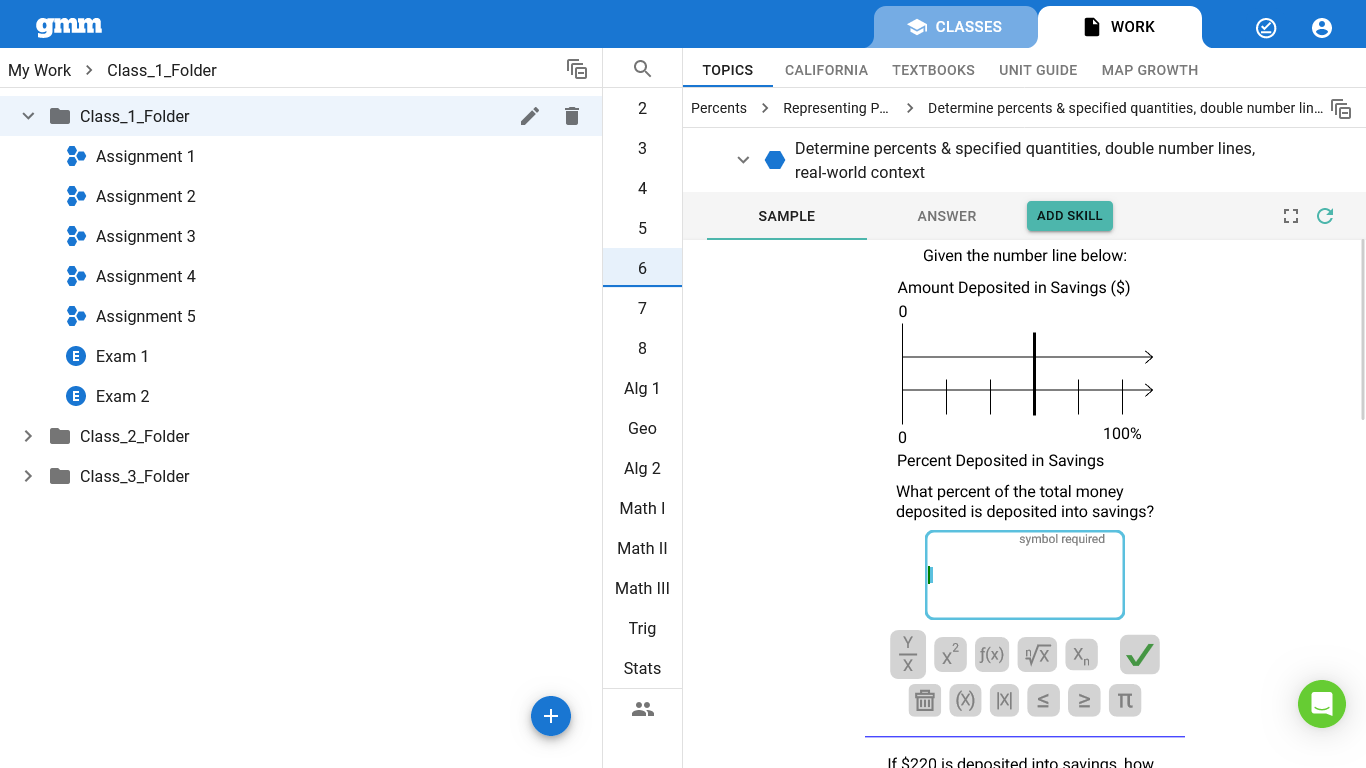This screenshot has width=1366, height=768.
Task: Click inside the answer input box
Action: tap(1025, 575)
